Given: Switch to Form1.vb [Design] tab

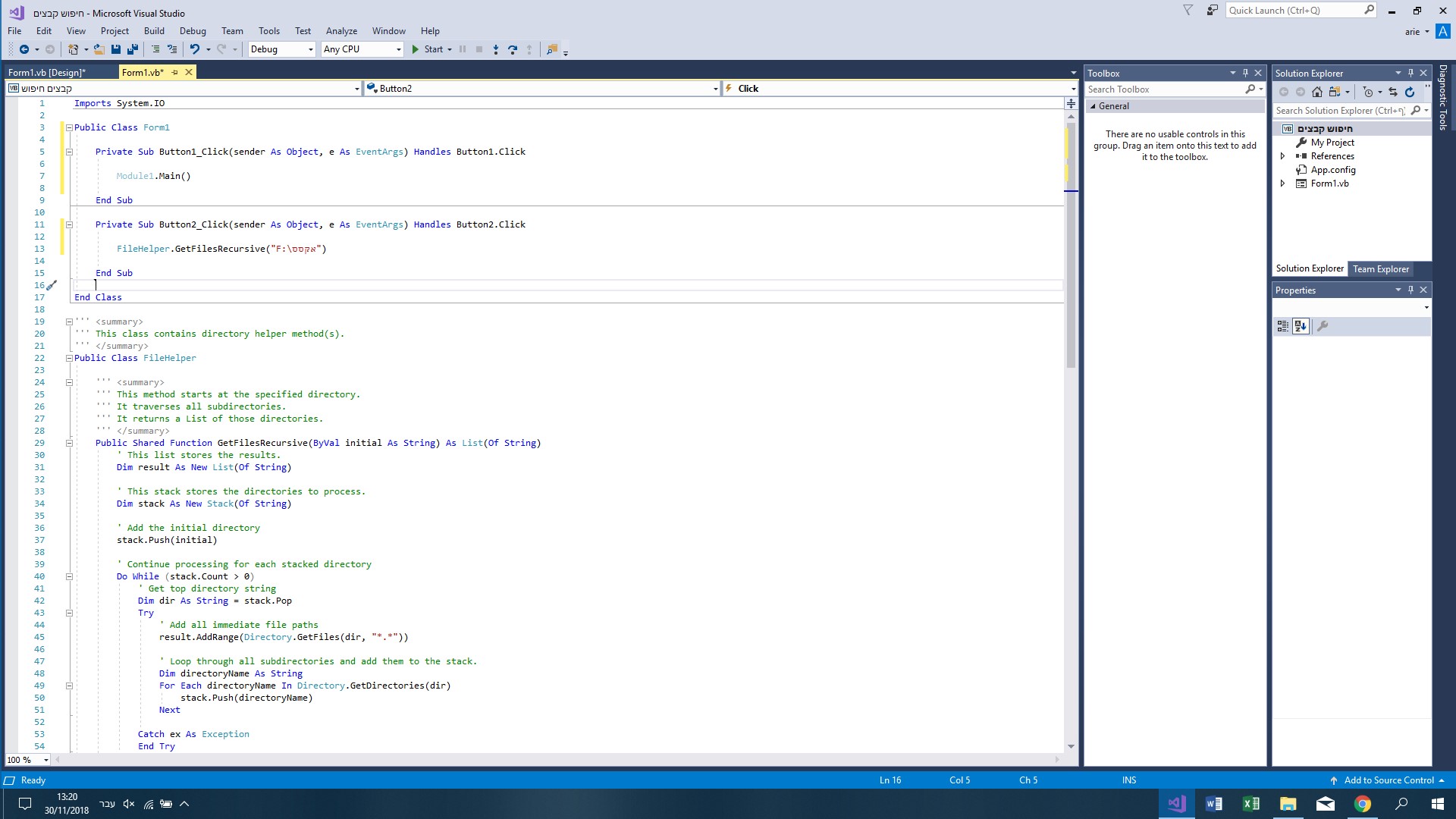Looking at the screenshot, I should pos(47,73).
